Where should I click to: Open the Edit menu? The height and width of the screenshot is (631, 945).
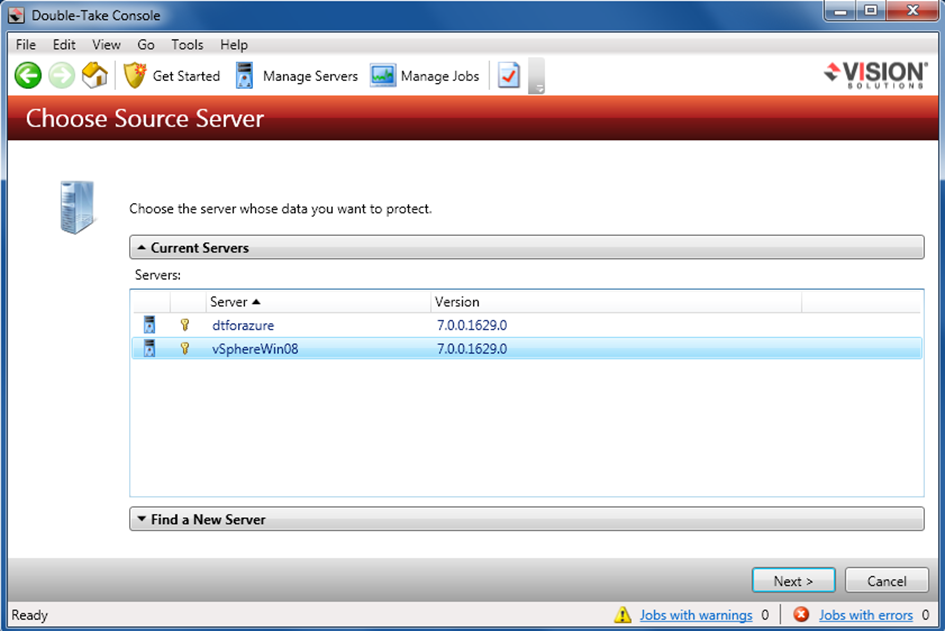pos(64,45)
